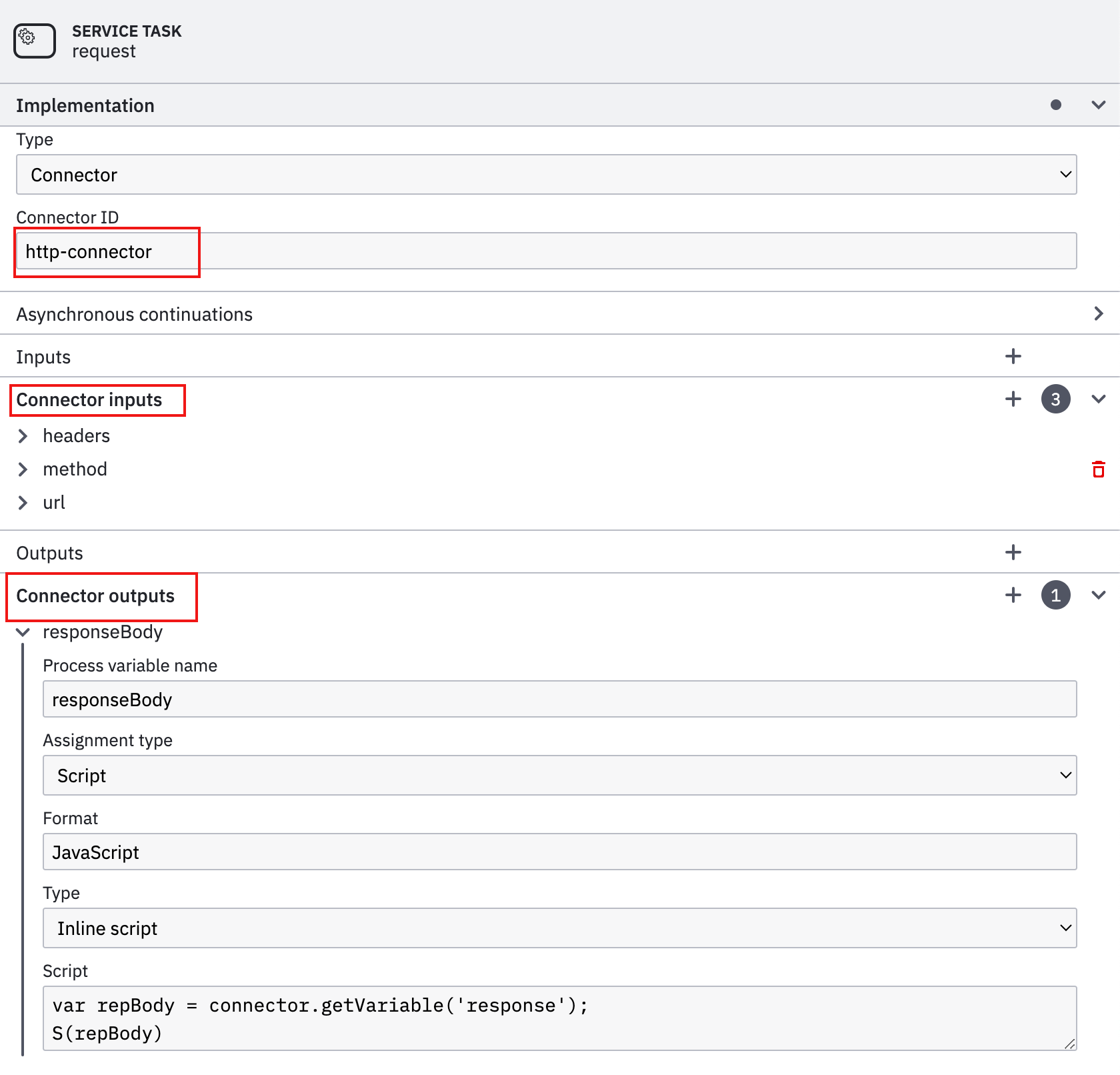Click the Inputs section label
1120x1075 pixels.
pos(43,357)
